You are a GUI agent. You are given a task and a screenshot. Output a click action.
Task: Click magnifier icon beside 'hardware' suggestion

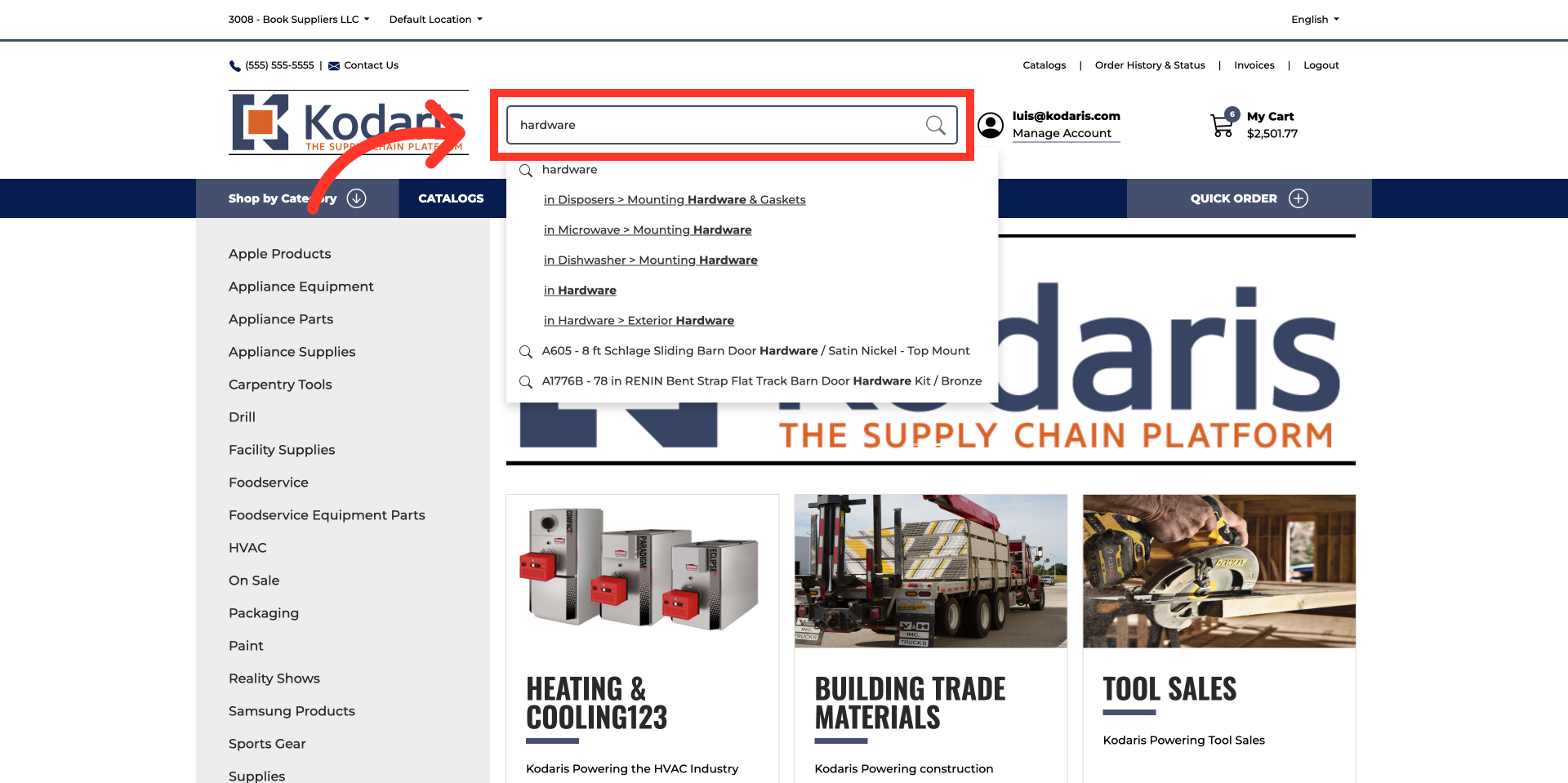(526, 171)
